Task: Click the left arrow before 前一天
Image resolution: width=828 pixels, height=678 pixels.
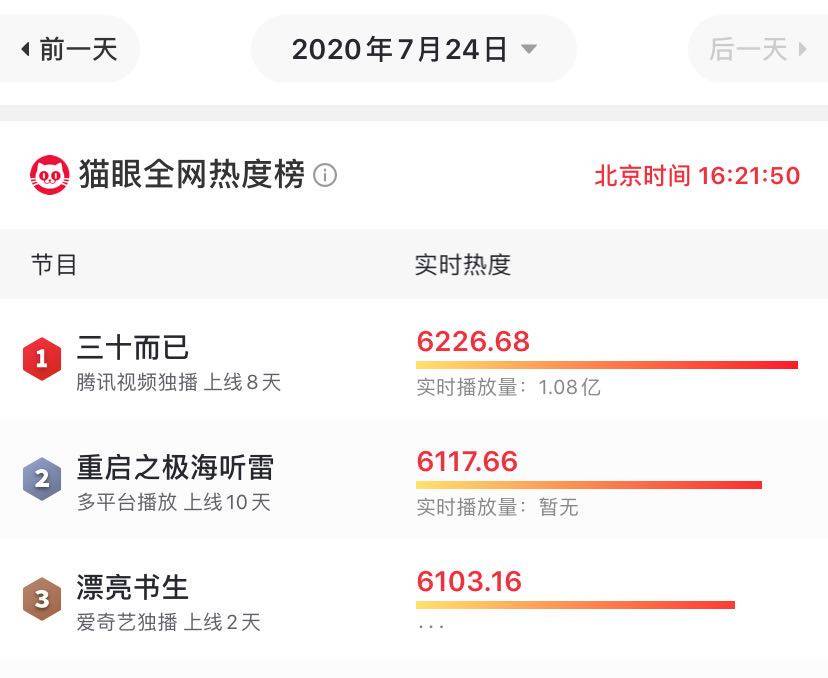Action: pyautogui.click(x=27, y=47)
